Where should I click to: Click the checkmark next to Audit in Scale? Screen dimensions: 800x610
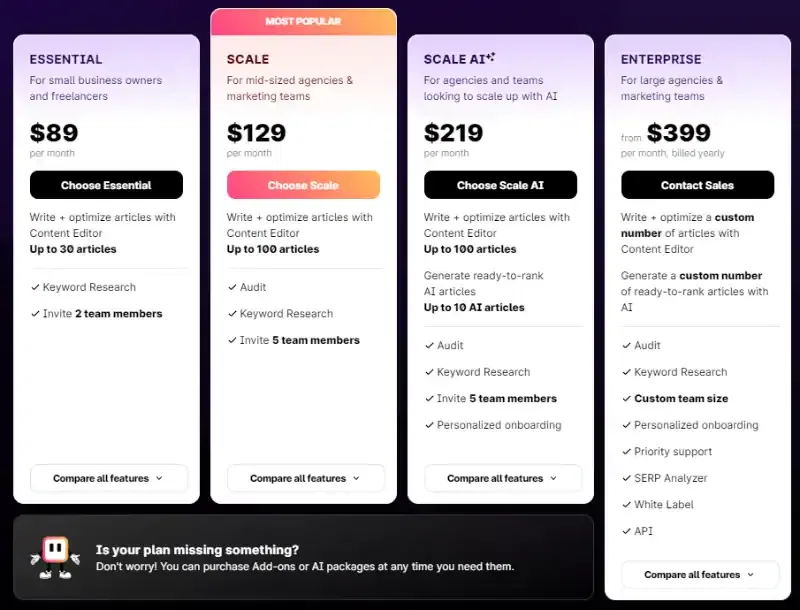click(x=230, y=286)
